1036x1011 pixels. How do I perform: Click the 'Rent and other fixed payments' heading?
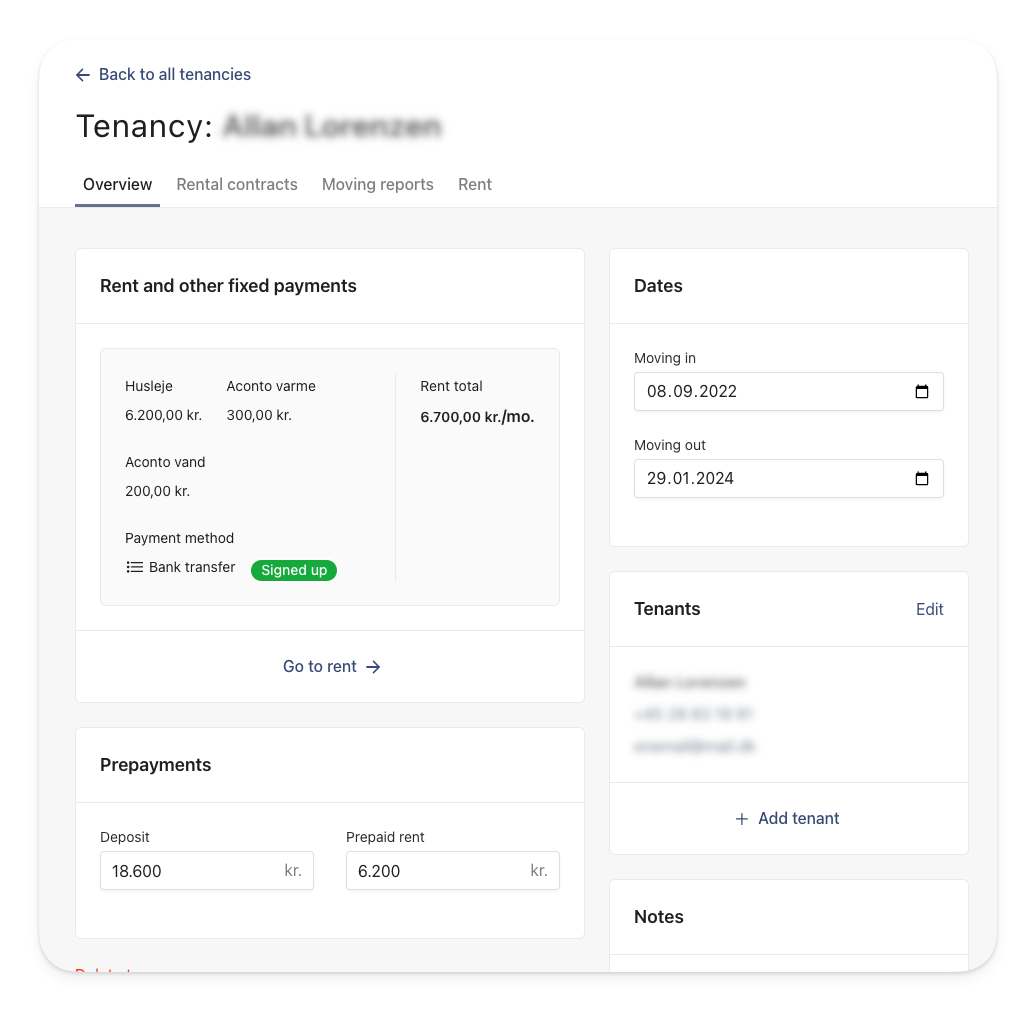tap(228, 285)
